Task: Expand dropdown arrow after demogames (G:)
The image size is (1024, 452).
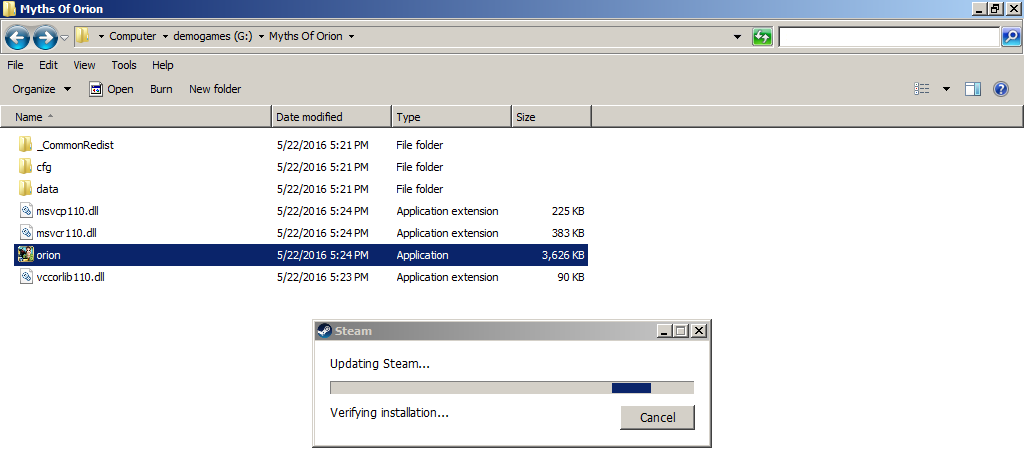Action: tap(261, 37)
